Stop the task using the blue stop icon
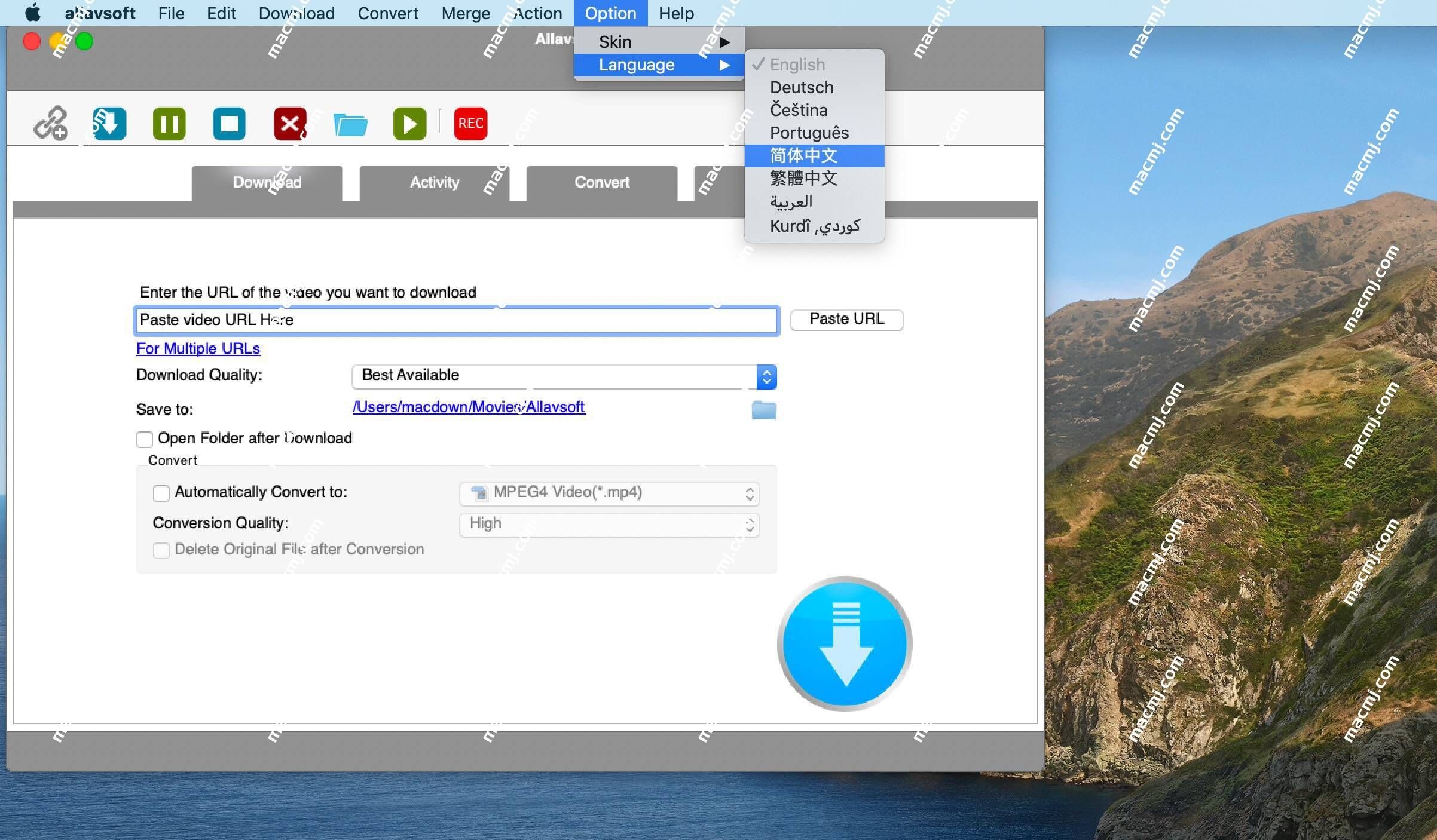 click(x=230, y=124)
